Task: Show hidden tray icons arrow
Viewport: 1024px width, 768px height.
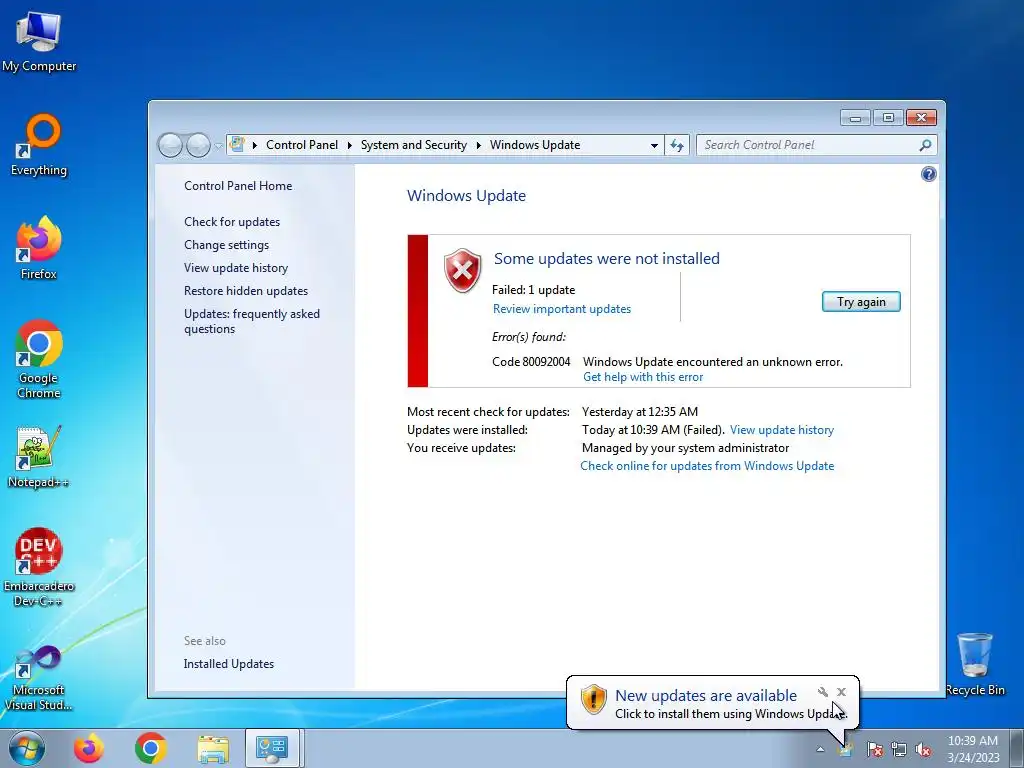Action: click(820, 749)
